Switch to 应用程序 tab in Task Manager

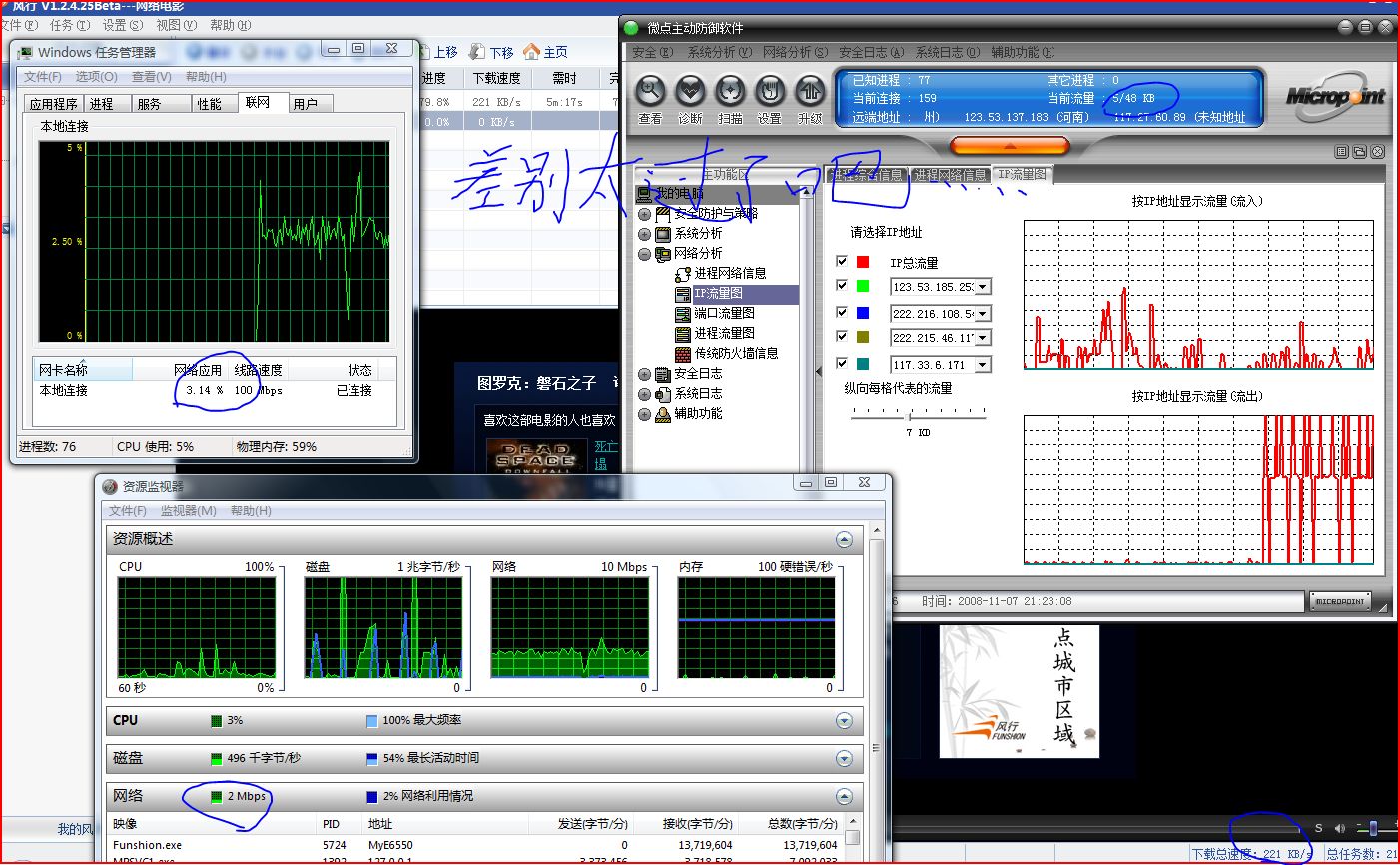coord(54,103)
